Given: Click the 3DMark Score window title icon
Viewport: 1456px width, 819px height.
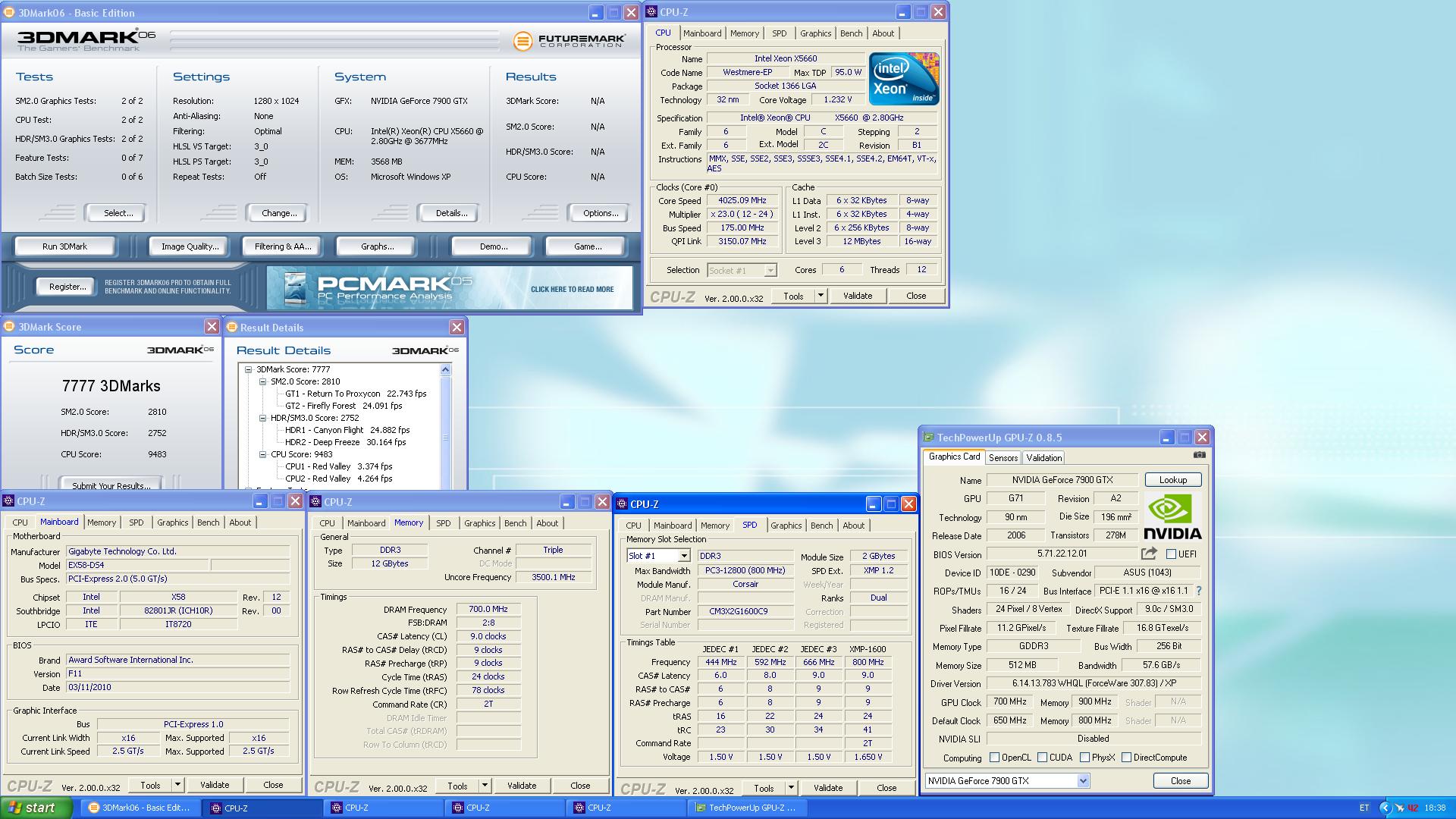Looking at the screenshot, I should pos(9,326).
